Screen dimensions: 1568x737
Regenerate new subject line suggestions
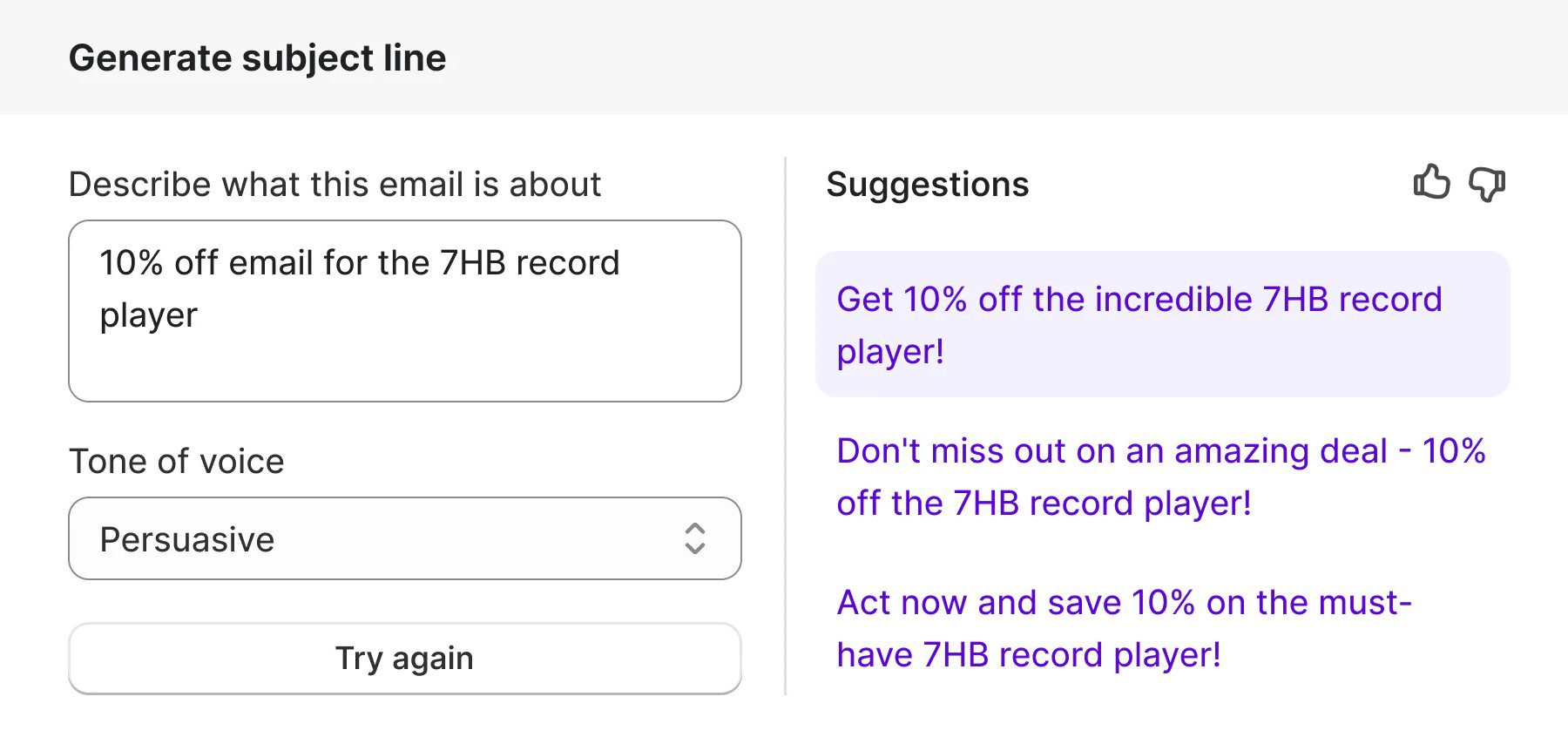(x=404, y=659)
